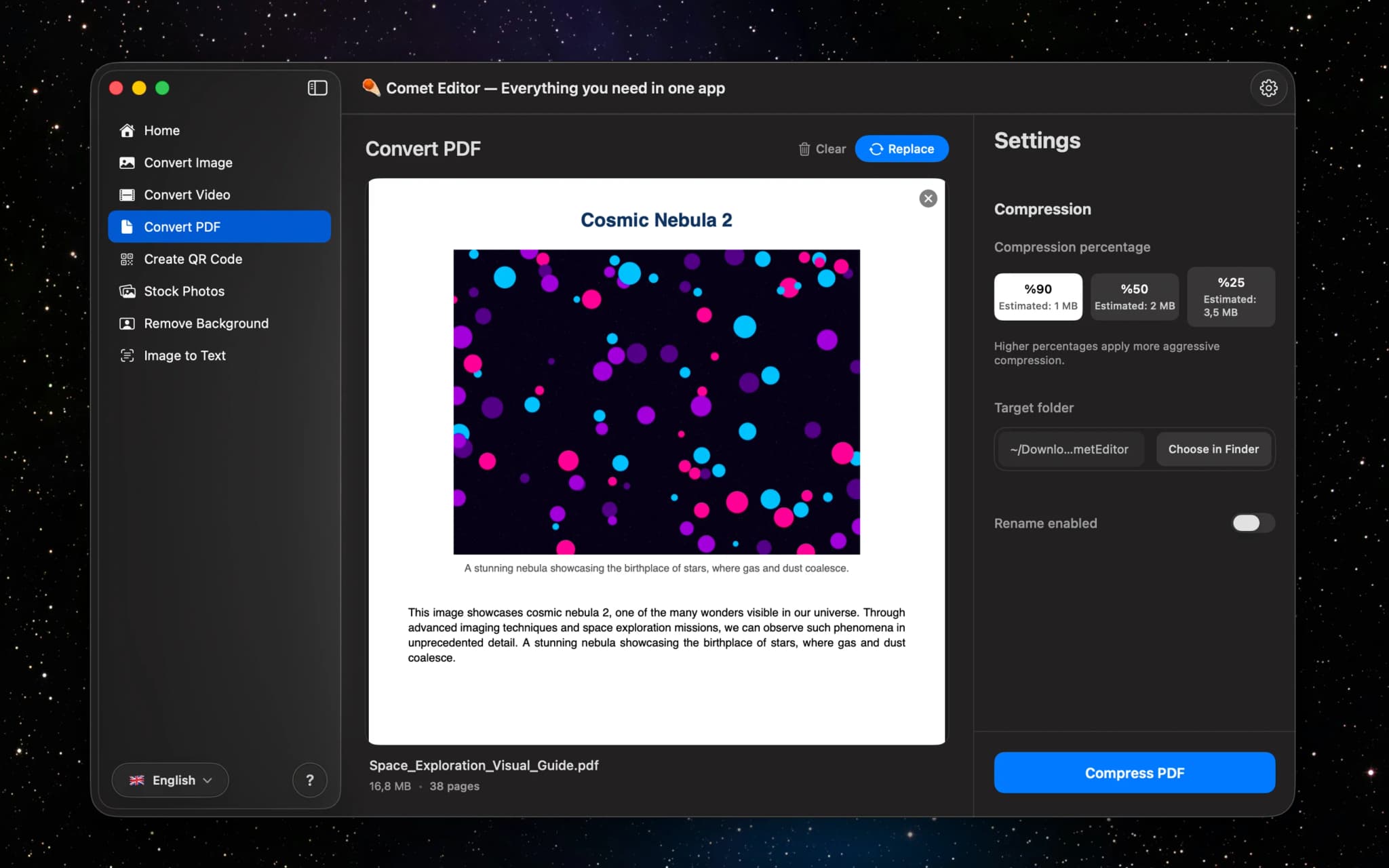Open the Convert Video tool icon
The image size is (1389, 868).
(x=128, y=195)
